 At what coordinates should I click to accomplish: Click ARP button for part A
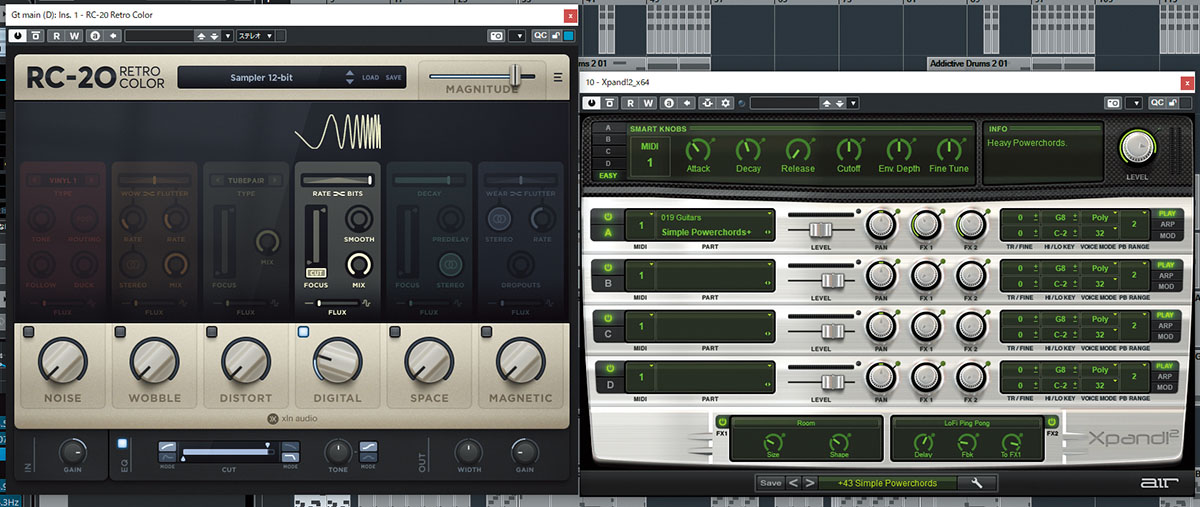[1166, 224]
